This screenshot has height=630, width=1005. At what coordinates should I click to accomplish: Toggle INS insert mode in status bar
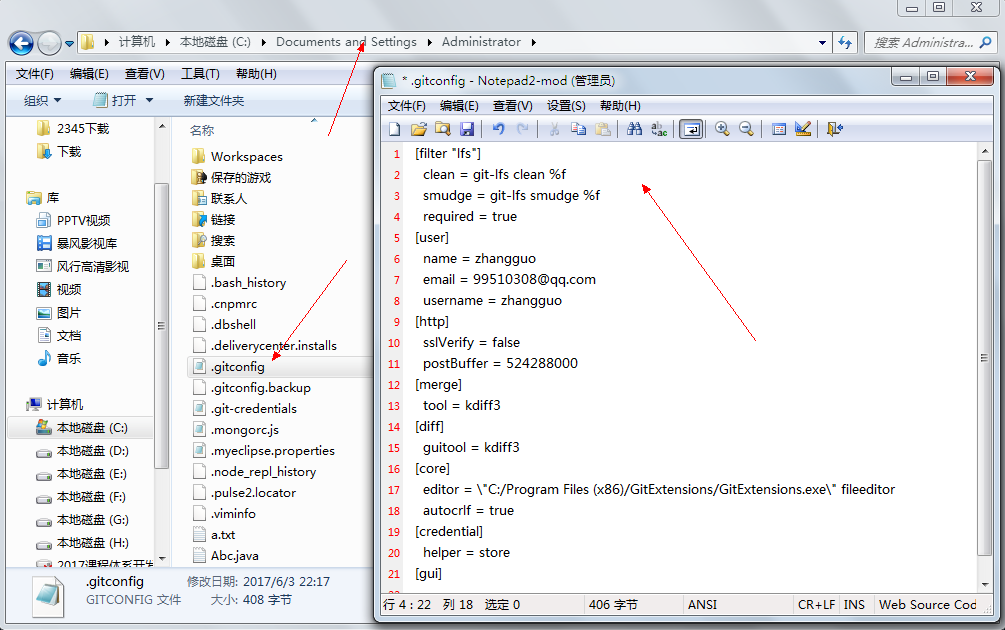854,605
